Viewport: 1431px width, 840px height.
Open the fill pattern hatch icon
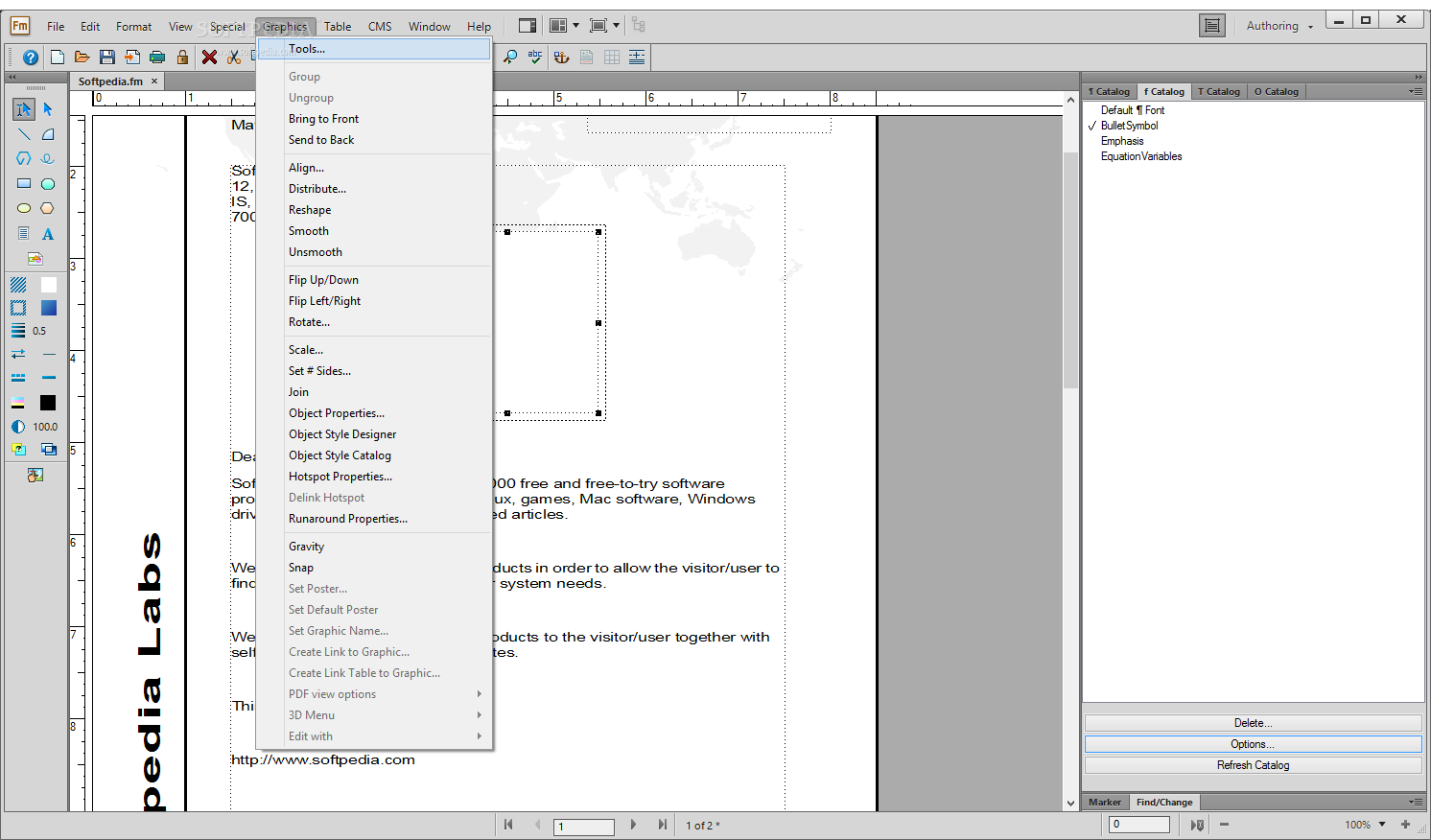pos(18,285)
